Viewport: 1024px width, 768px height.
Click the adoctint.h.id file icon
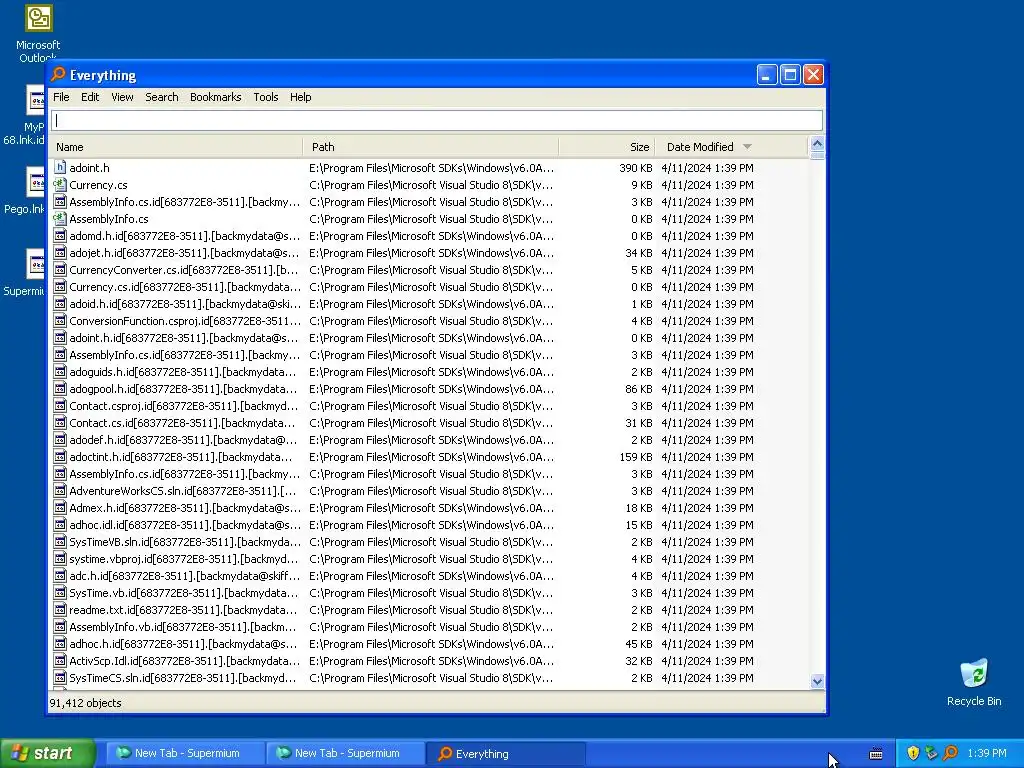(60, 456)
